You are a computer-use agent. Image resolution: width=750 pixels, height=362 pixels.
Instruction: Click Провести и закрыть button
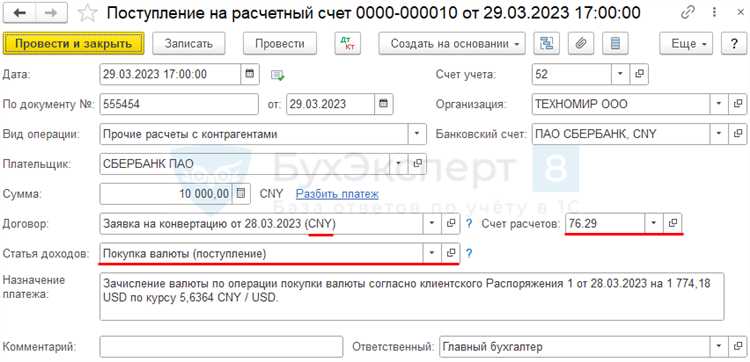[74, 44]
